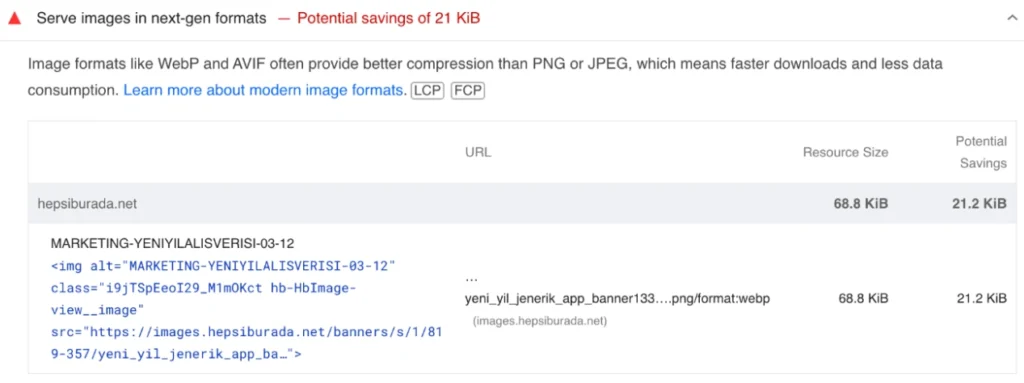Click the red warning triangle icon
The height and width of the screenshot is (383, 1024).
[14, 18]
